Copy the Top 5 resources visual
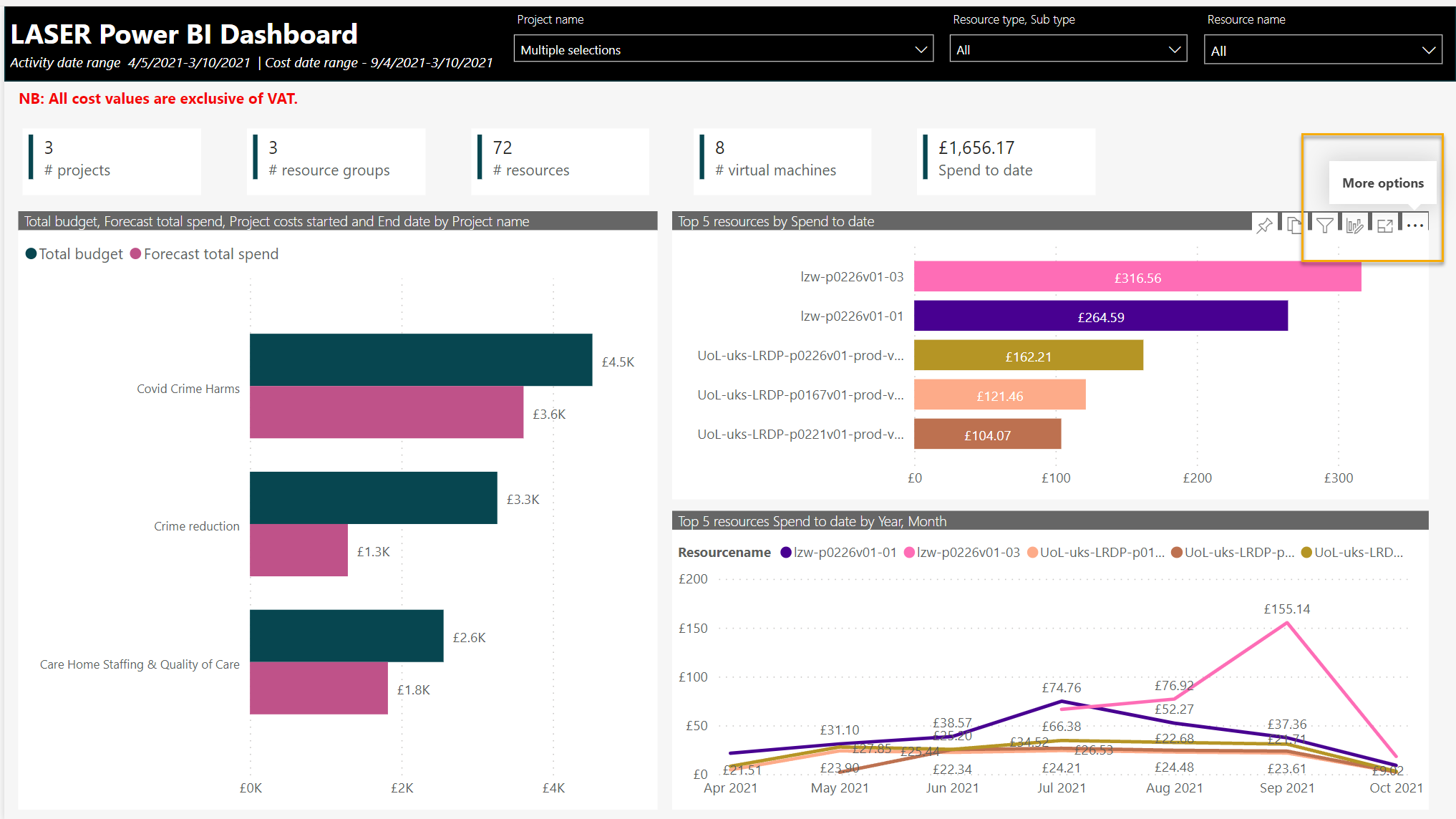The image size is (1456, 819). click(x=1294, y=226)
